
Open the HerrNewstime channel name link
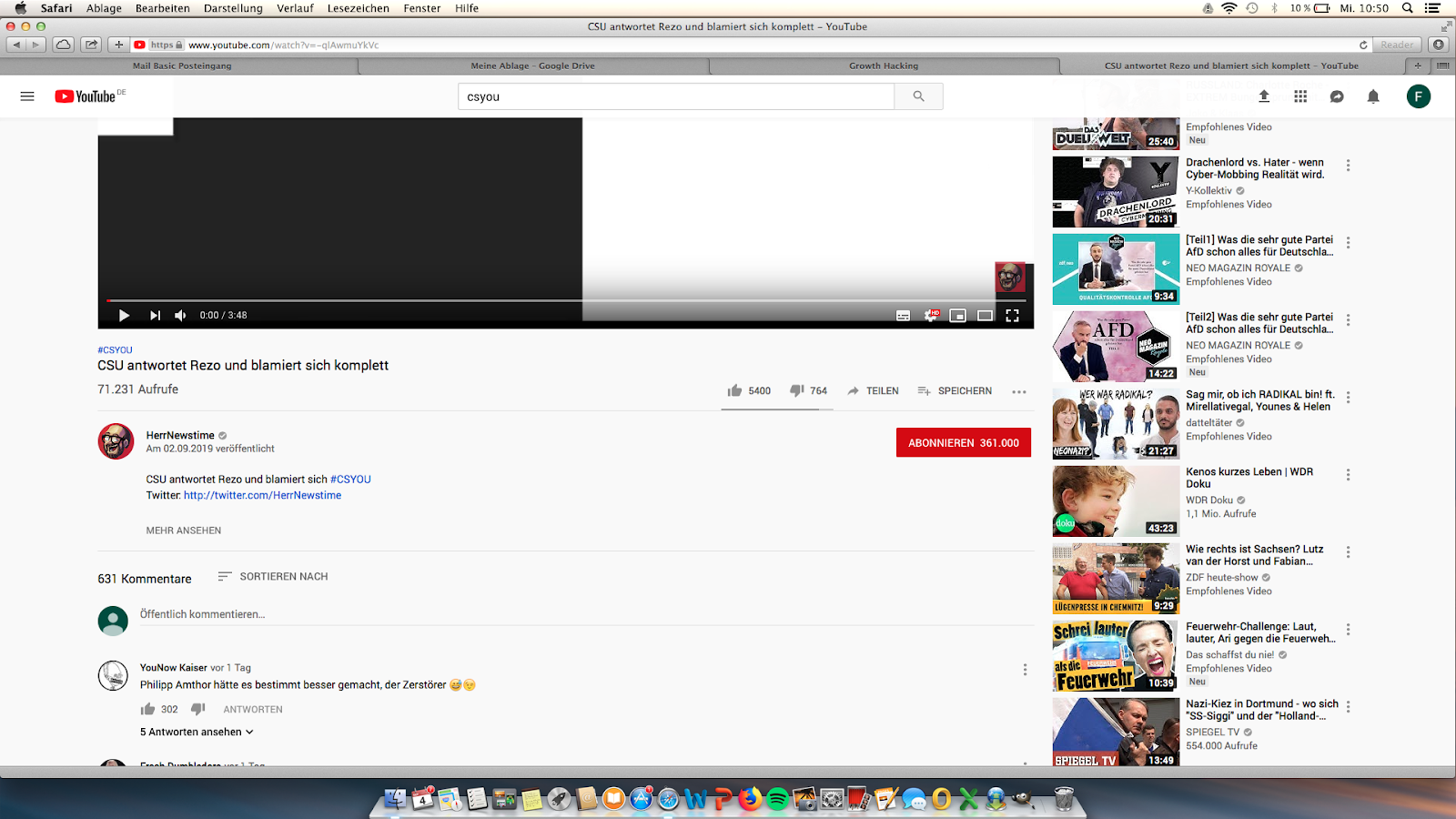(x=180, y=435)
